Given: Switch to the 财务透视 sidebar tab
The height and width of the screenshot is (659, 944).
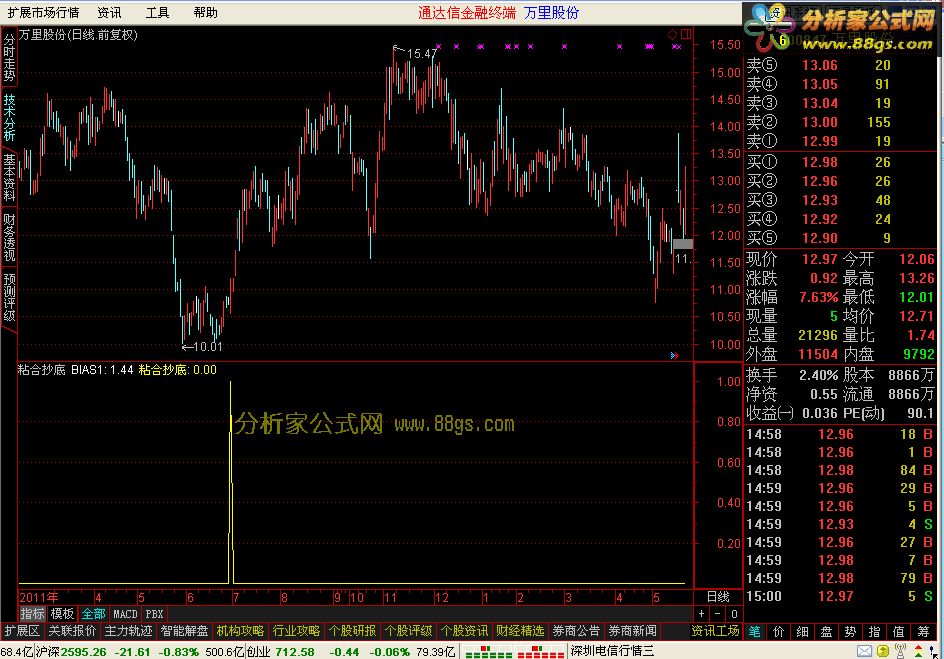Looking at the screenshot, I should coord(9,237).
